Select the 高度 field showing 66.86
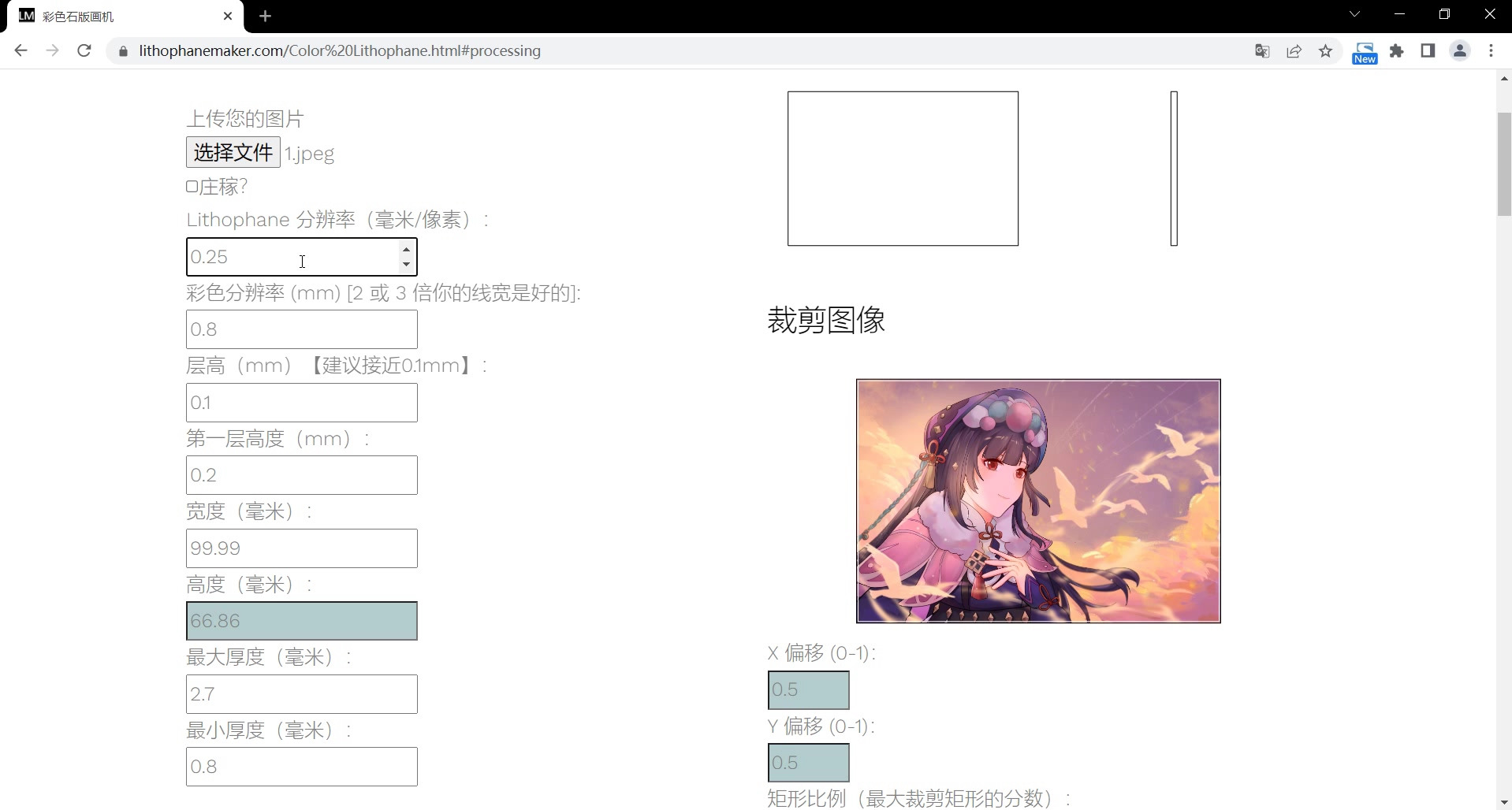Screen dimensions: 1512x810 click(x=302, y=621)
